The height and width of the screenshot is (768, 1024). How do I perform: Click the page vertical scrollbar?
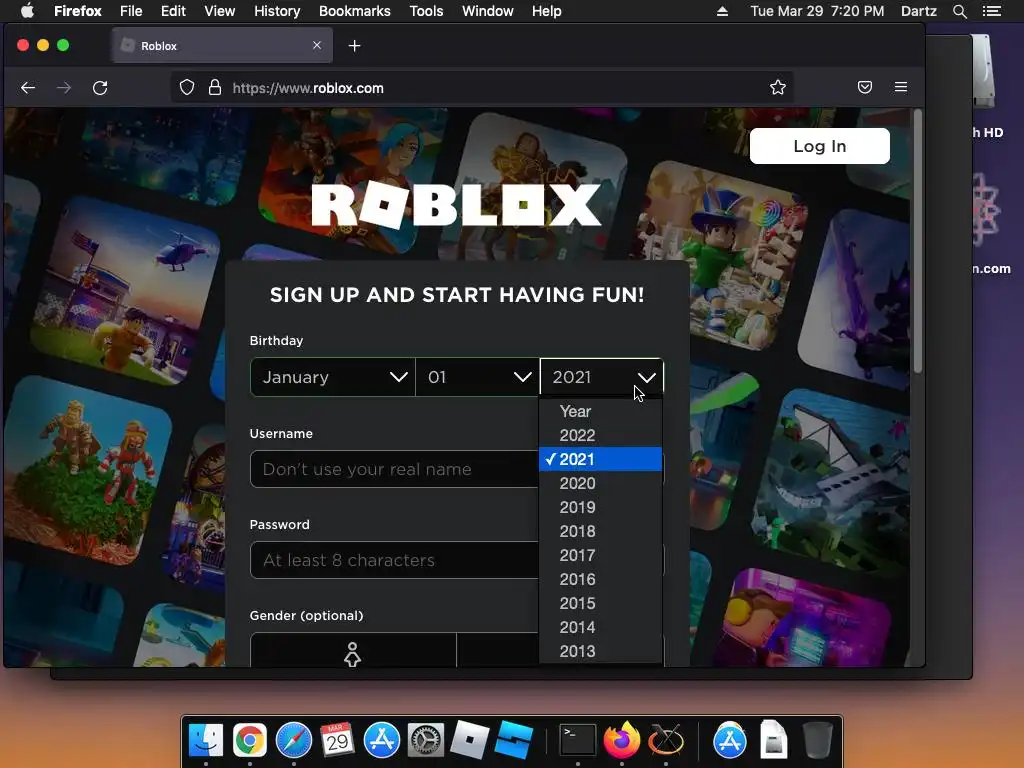918,242
